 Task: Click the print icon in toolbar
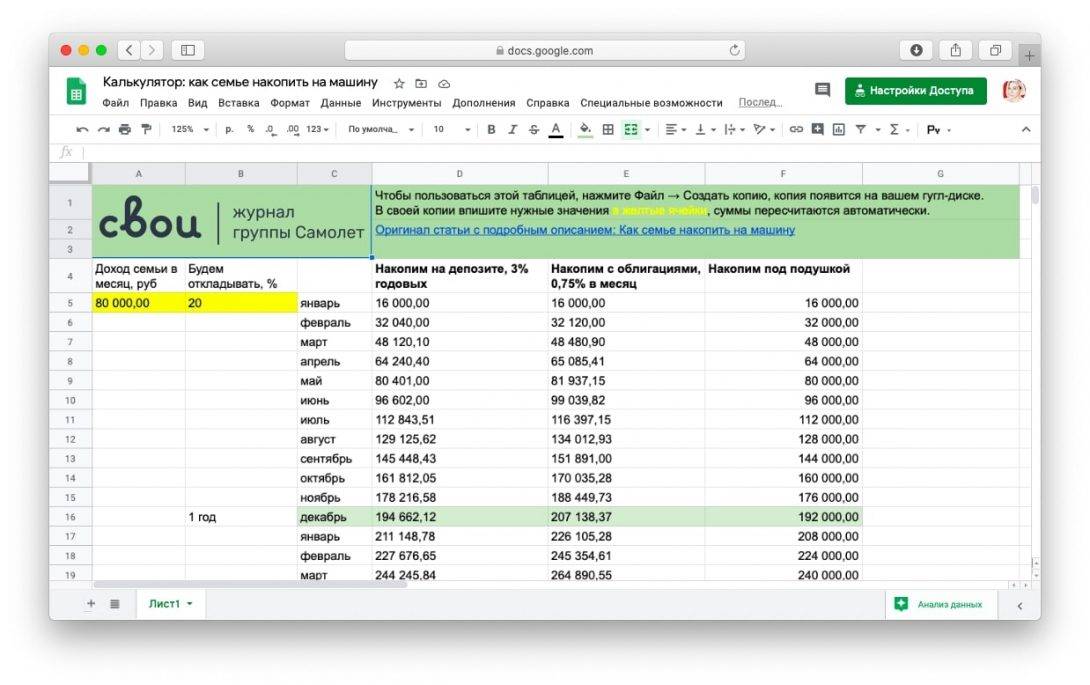coord(124,129)
